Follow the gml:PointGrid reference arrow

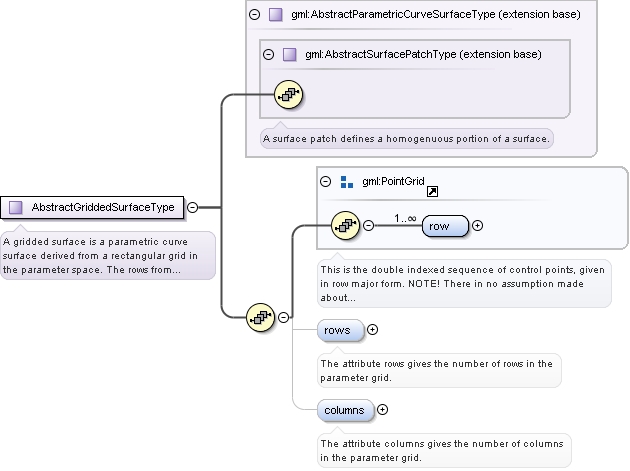coord(432,192)
